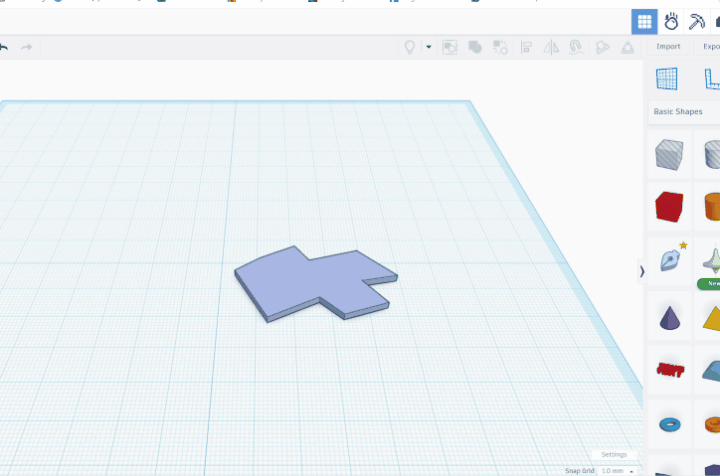Click the Undo arrow
Image resolution: width=720 pixels, height=476 pixels.
coord(4,47)
